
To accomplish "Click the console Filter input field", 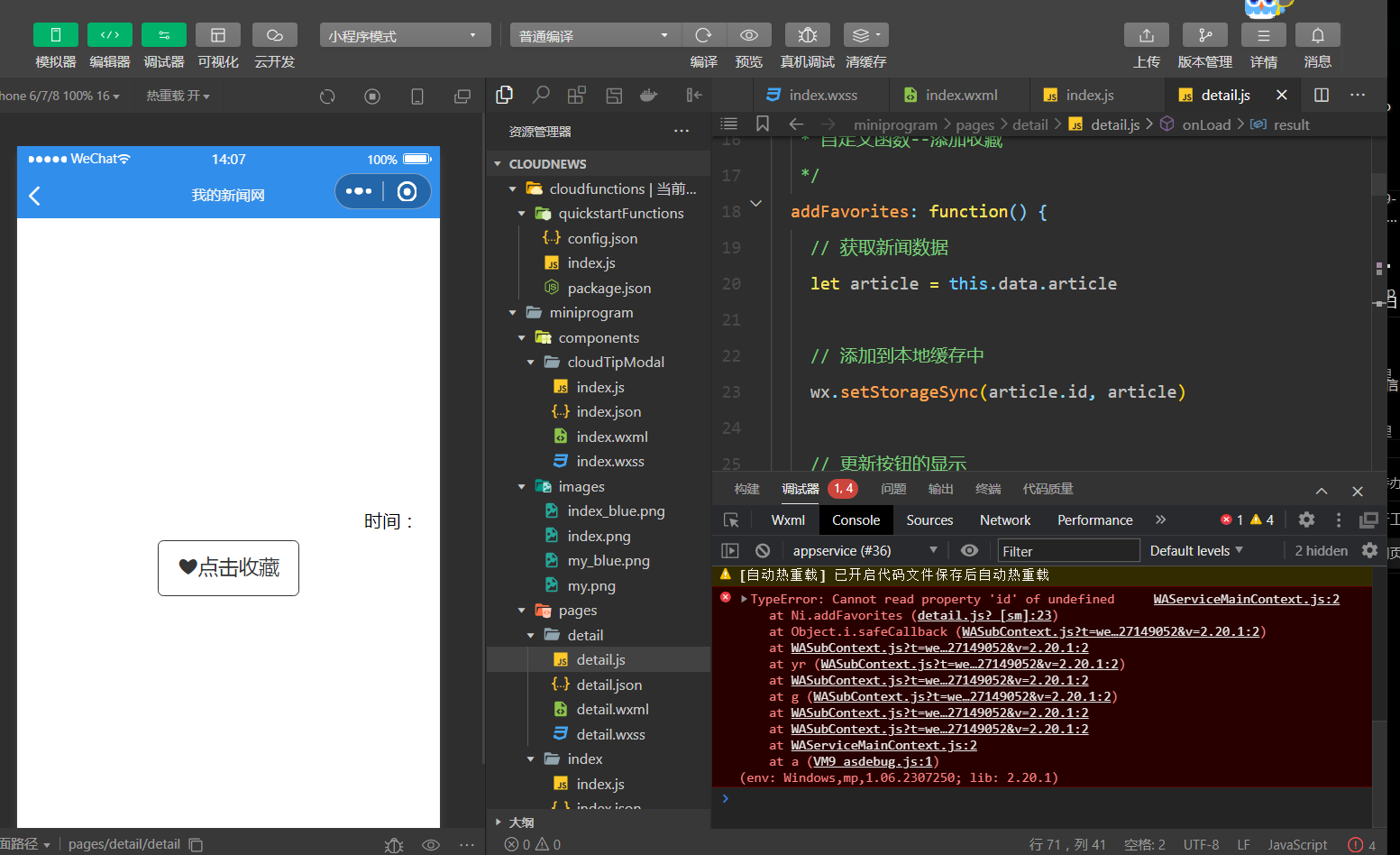I will click(1068, 551).
